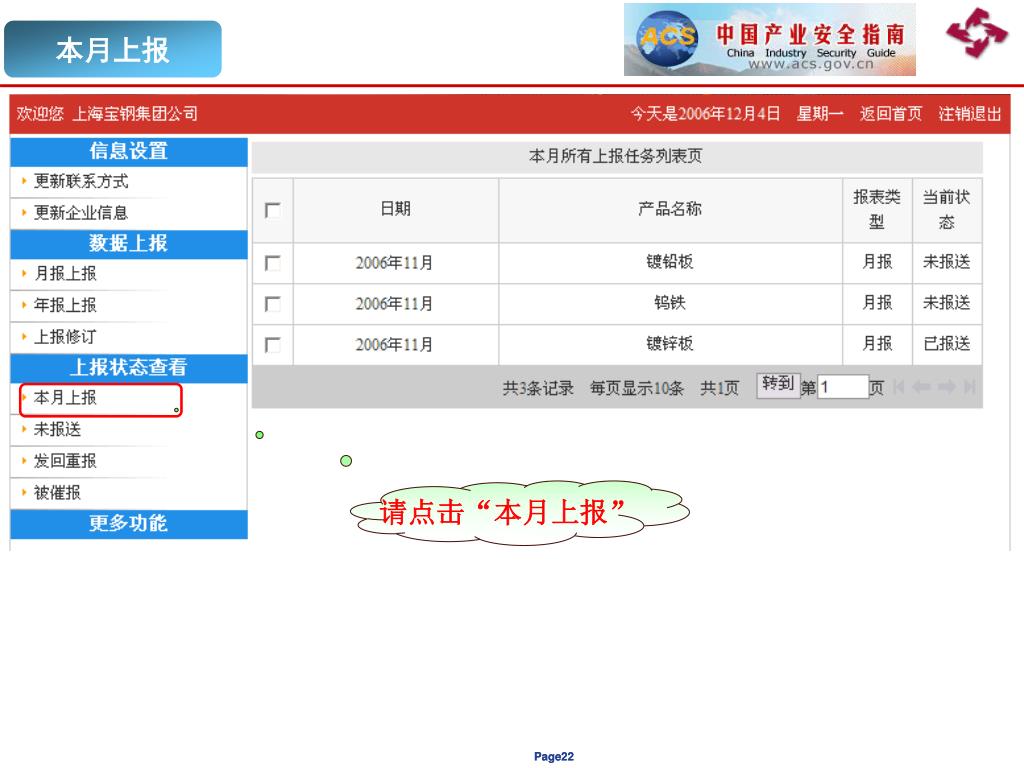Check the box for 镀锌板 row
This screenshot has width=1024, height=768.
point(272,345)
